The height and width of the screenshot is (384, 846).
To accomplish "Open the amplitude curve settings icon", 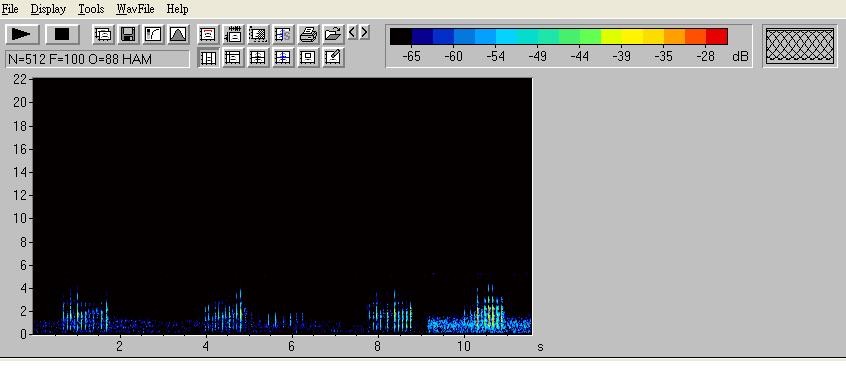I will 153,35.
